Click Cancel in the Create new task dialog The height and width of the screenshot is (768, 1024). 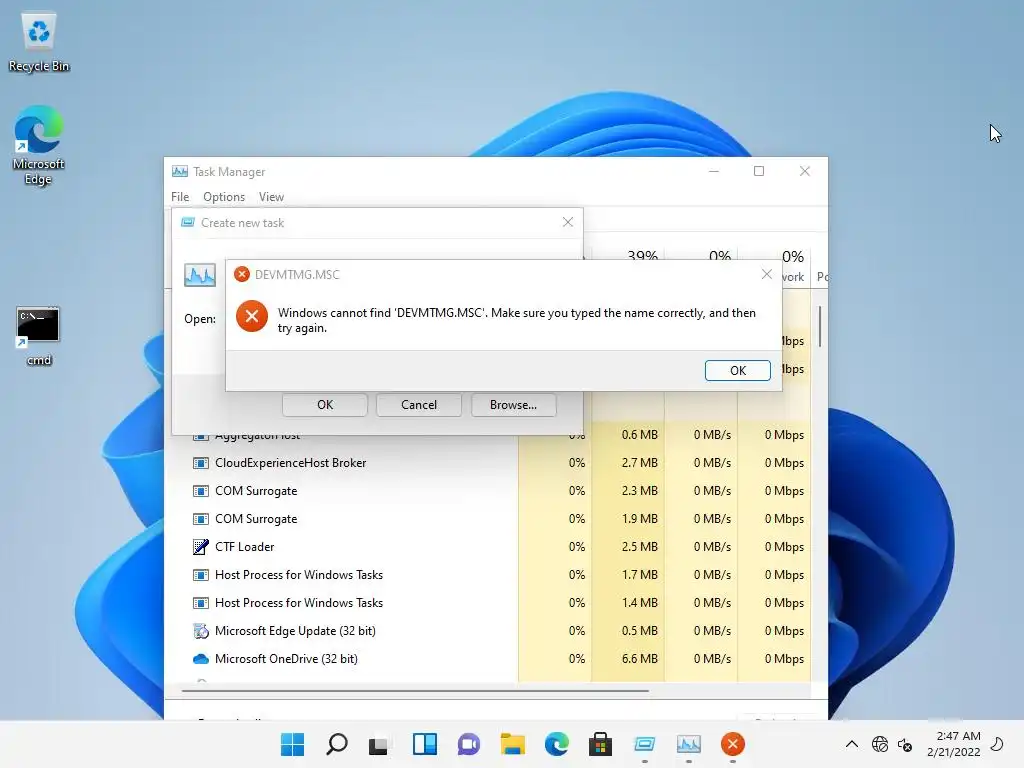click(419, 405)
